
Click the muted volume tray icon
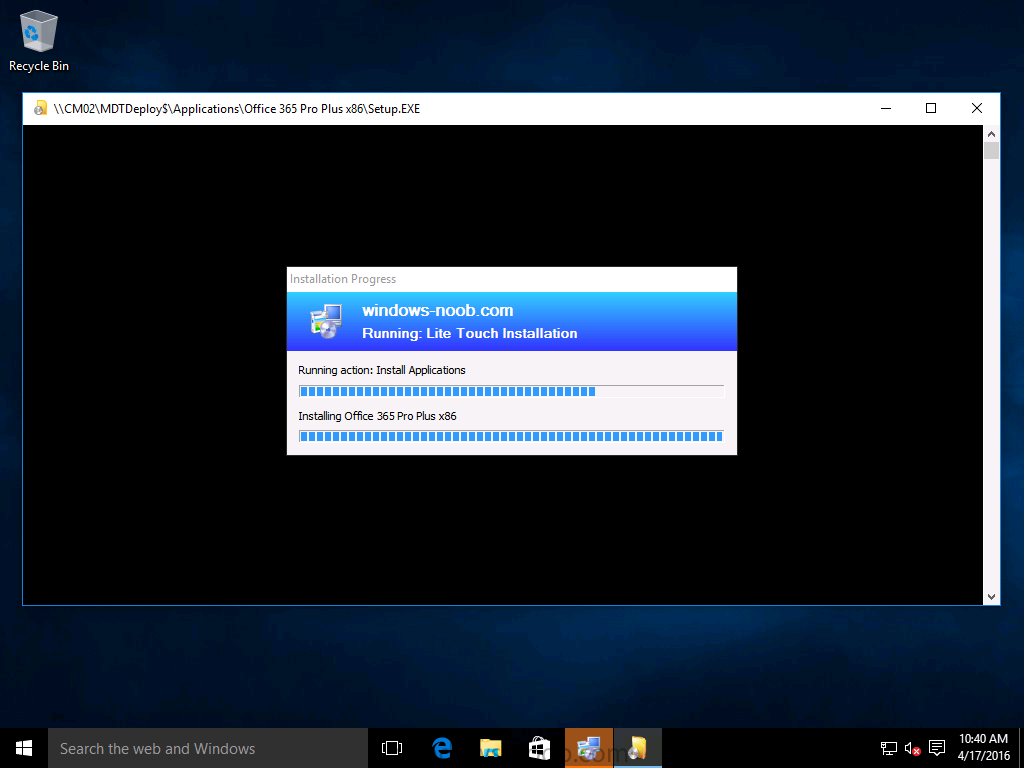pyautogui.click(x=912, y=748)
